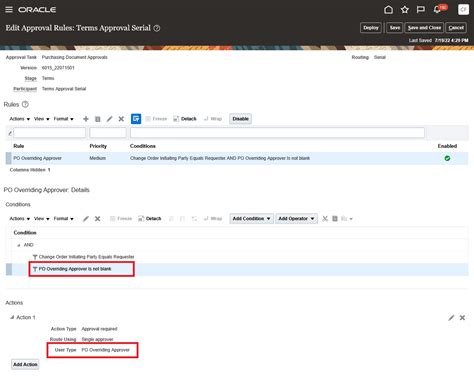474x377 pixels.
Task: Collapse the AND condition node
Action: [19, 245]
